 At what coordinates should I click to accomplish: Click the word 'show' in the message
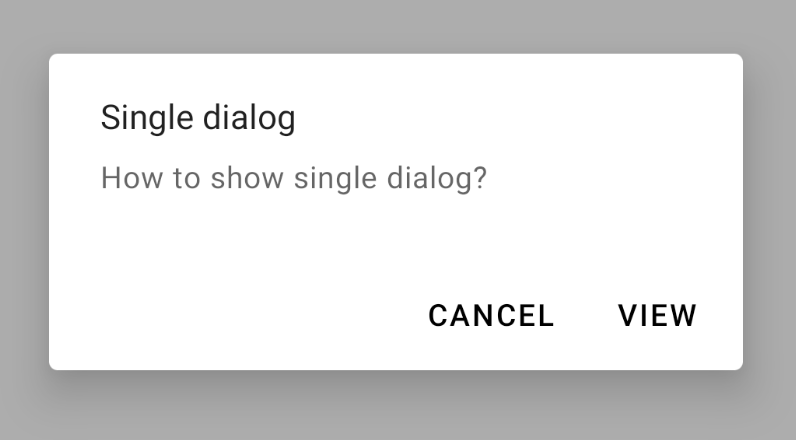click(247, 178)
